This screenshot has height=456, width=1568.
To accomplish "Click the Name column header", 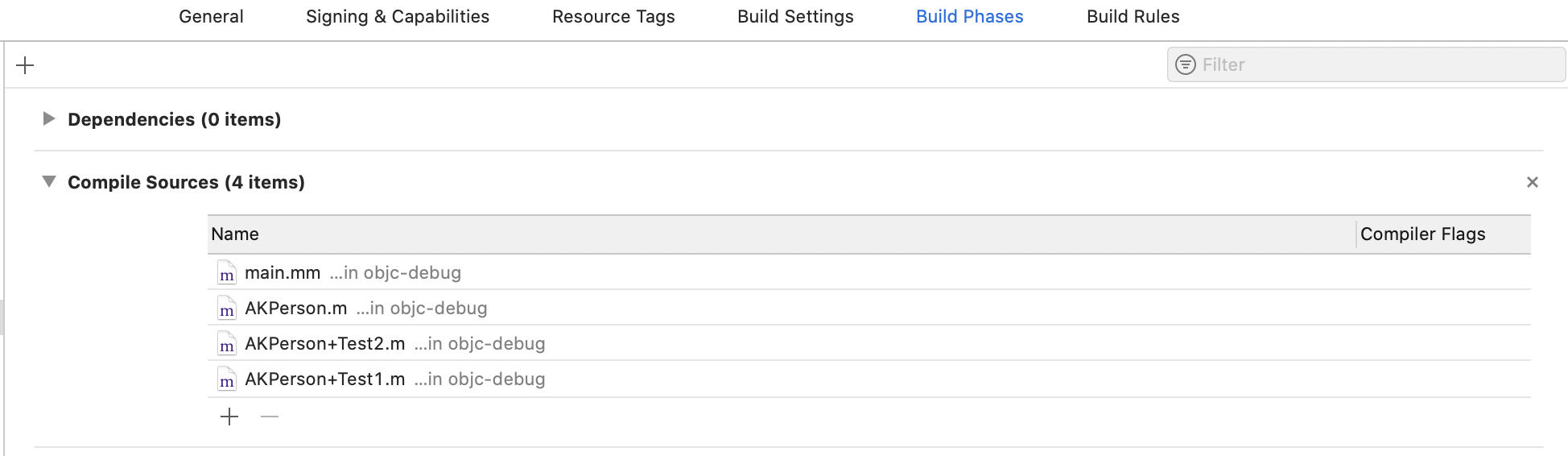I will tap(235, 234).
